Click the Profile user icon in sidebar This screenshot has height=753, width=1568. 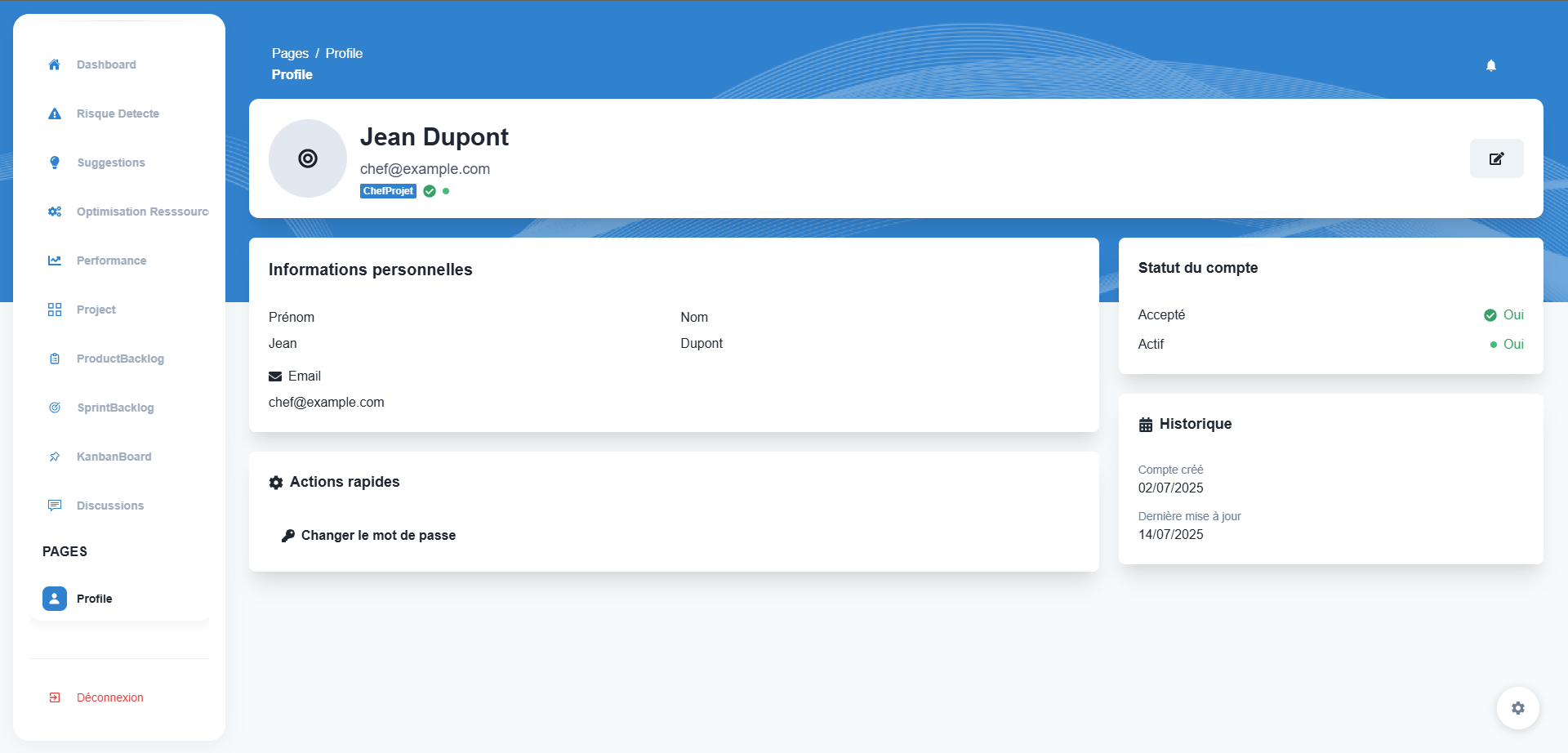click(55, 599)
